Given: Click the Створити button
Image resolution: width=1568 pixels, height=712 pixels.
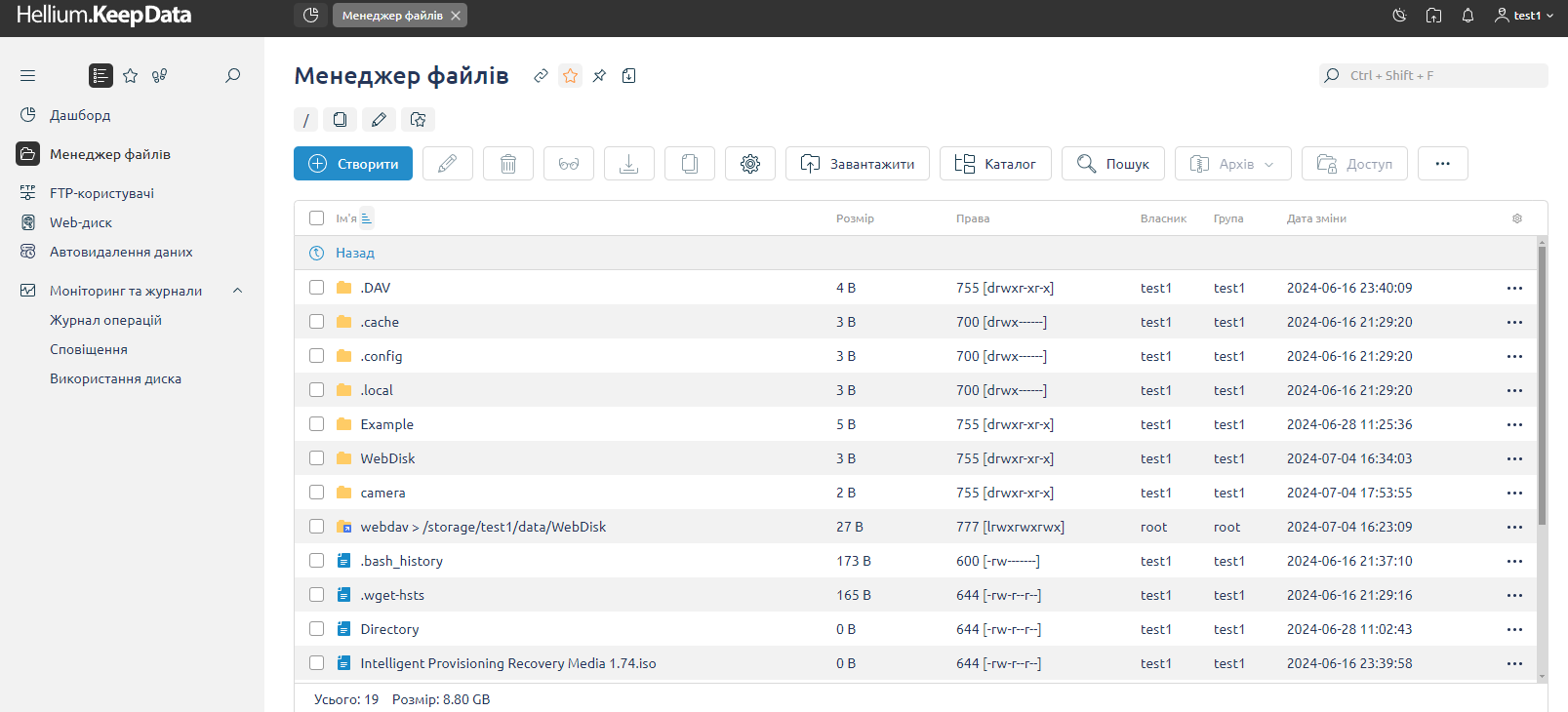Looking at the screenshot, I should click(x=353, y=164).
